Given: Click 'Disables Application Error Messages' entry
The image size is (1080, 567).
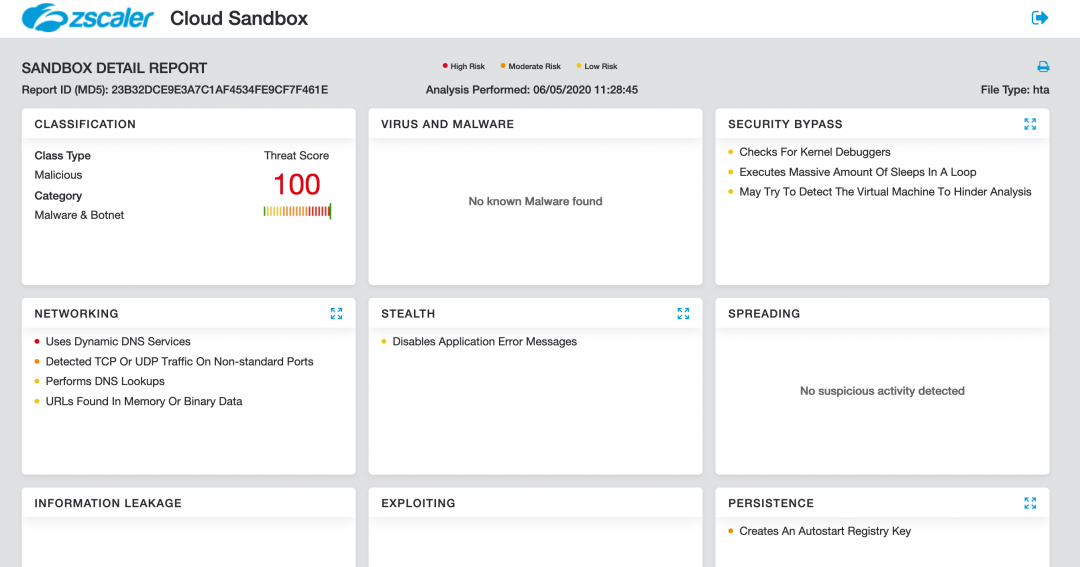Looking at the screenshot, I should (x=484, y=342).
